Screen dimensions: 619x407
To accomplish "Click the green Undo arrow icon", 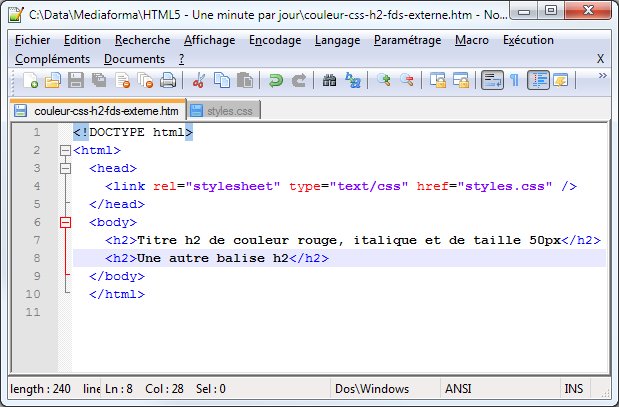I will point(275,81).
